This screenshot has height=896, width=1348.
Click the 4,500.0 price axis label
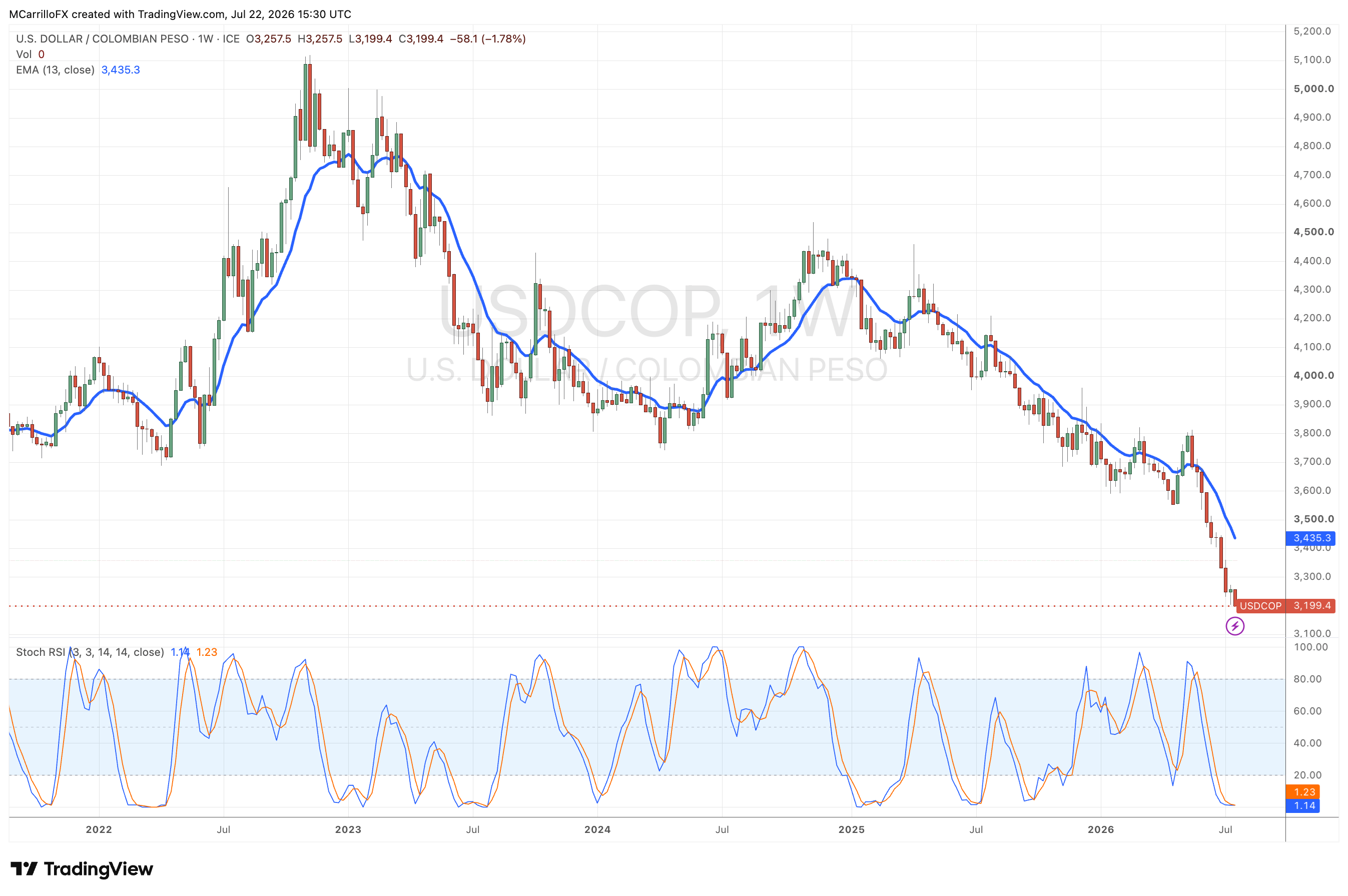[x=1313, y=232]
